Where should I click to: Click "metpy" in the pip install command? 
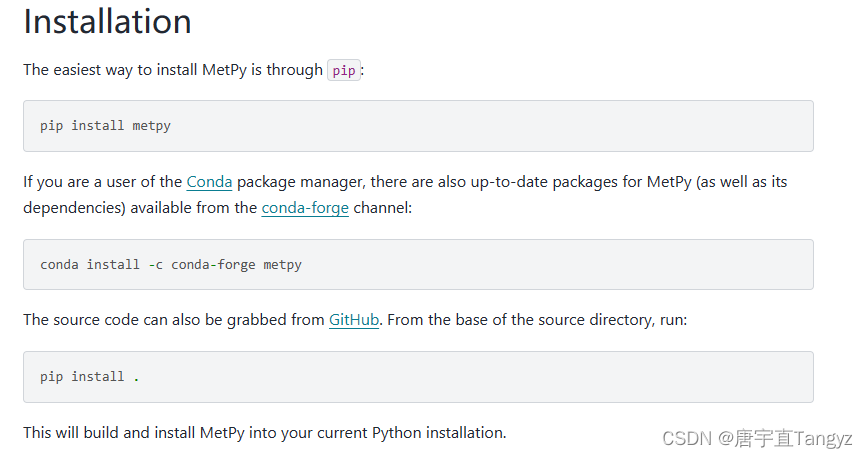coord(152,126)
